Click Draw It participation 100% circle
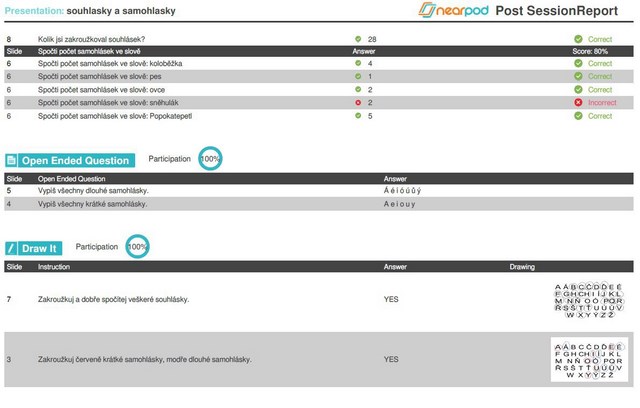Image resolution: width=640 pixels, height=408 pixels. click(137, 246)
